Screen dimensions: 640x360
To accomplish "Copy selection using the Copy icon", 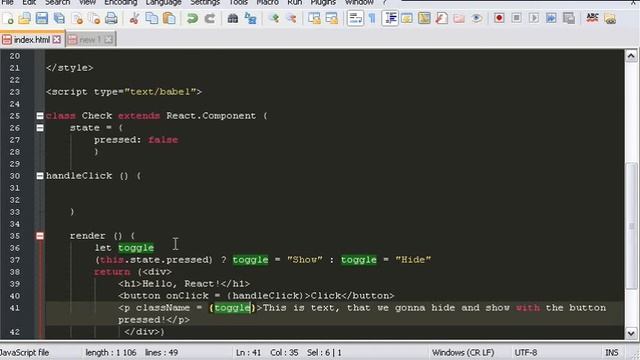I will [x=152, y=18].
